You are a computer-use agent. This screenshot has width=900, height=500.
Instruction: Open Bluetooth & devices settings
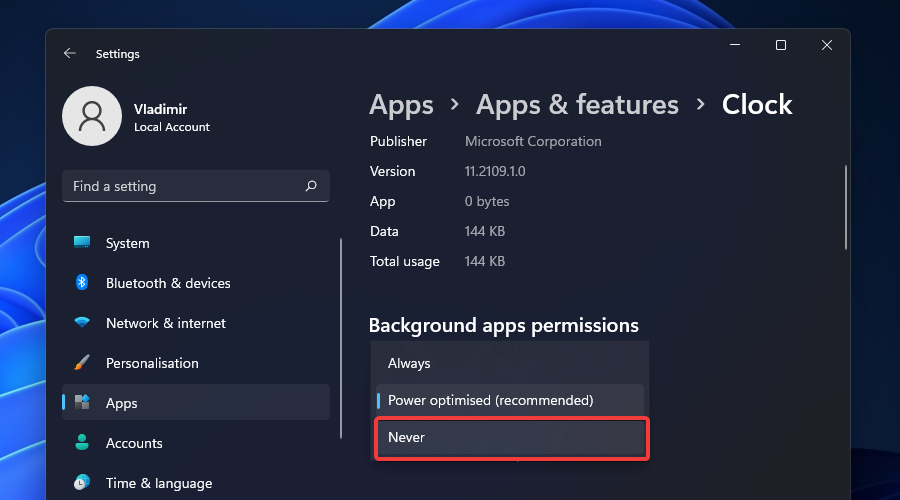pos(196,283)
